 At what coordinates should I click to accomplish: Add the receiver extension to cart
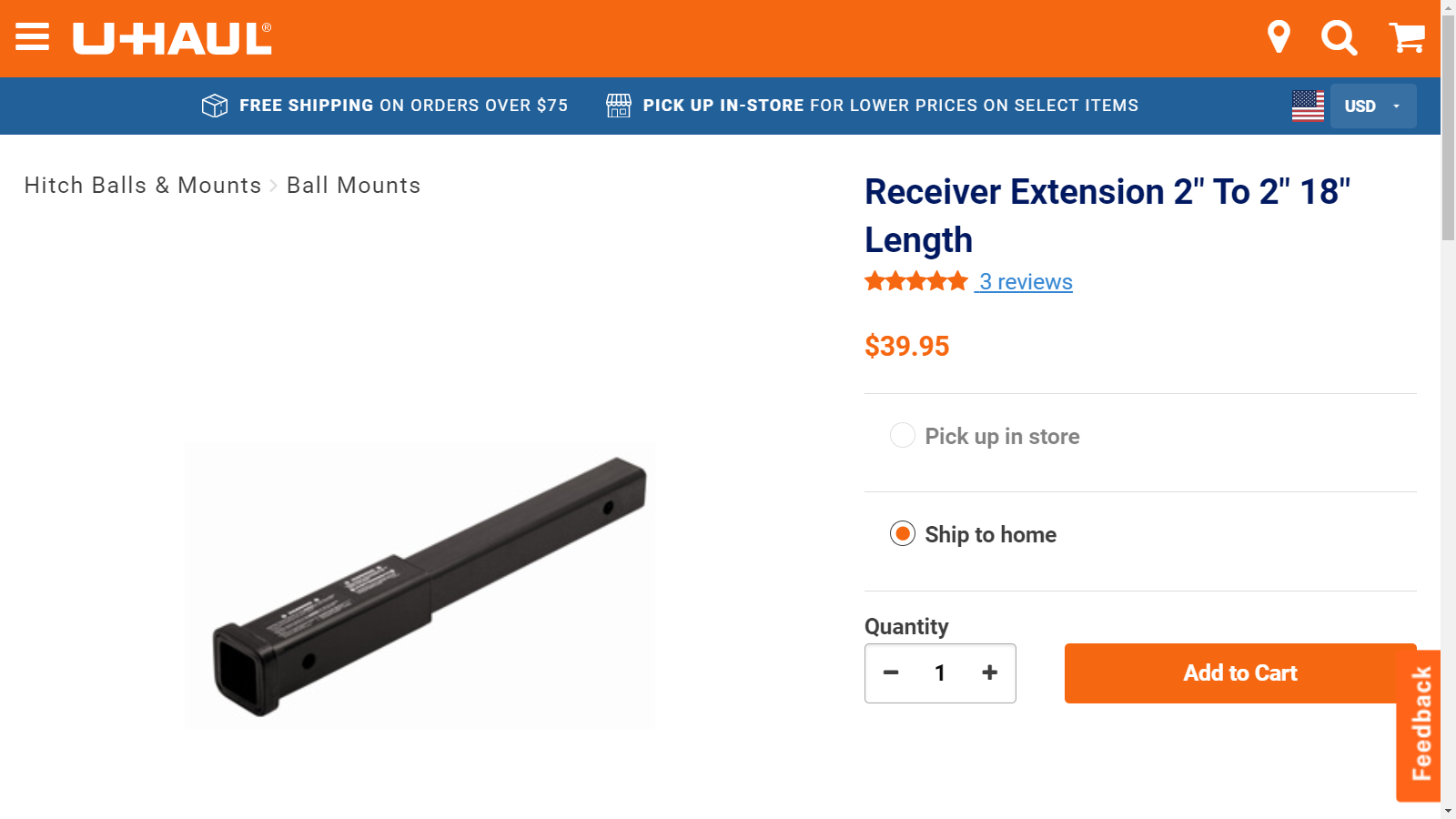pos(1240,673)
